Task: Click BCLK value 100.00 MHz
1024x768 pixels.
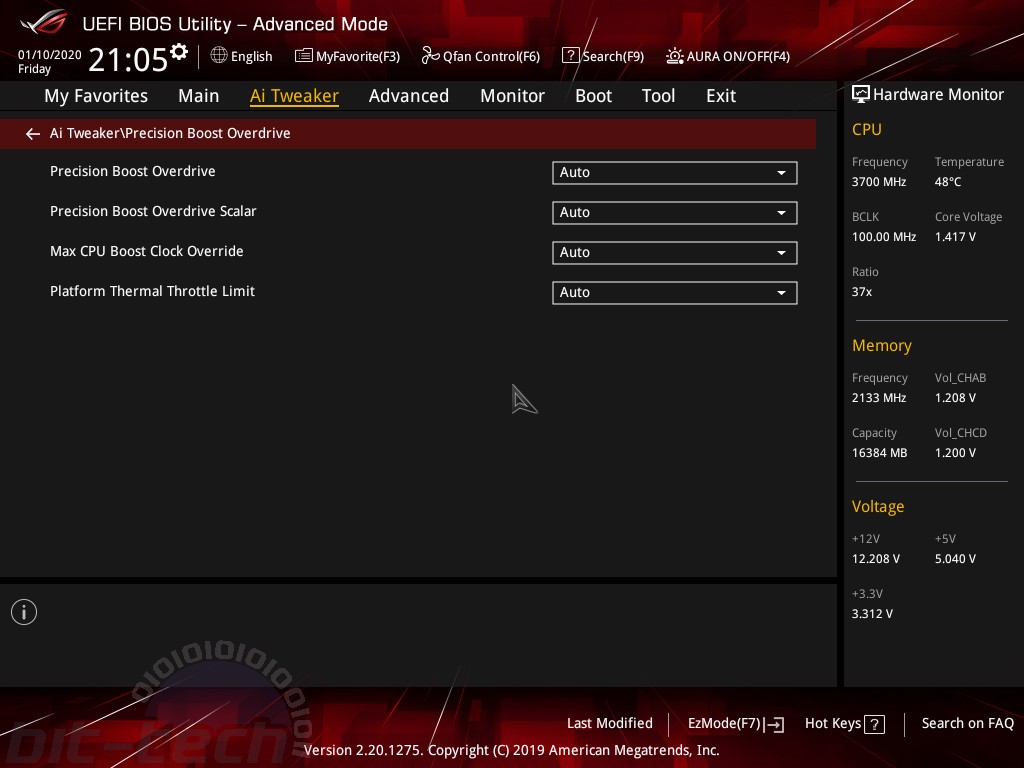Action: coord(884,236)
